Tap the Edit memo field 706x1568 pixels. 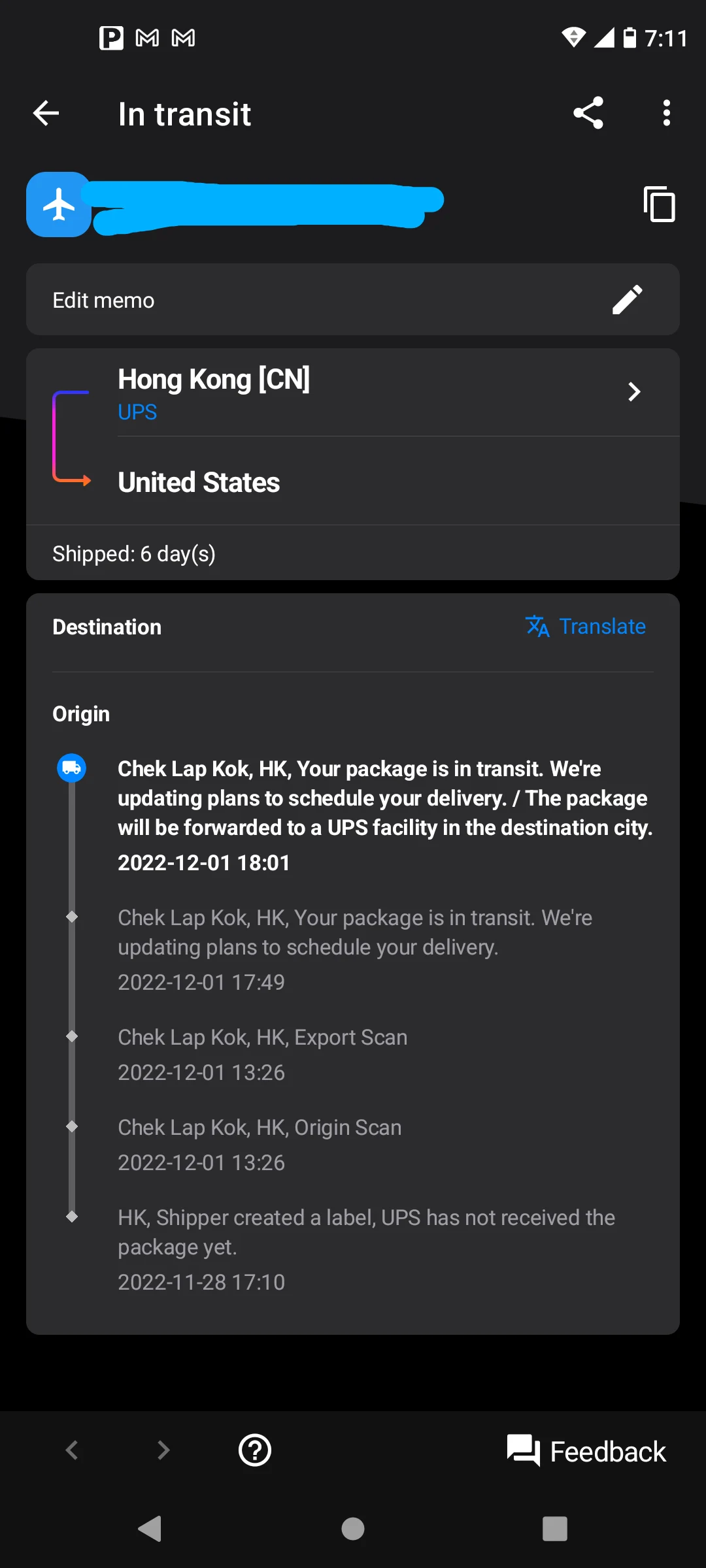coord(314,300)
